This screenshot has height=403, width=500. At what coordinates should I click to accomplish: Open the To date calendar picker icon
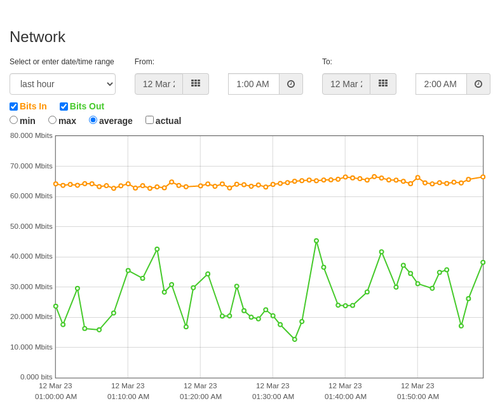pos(383,84)
